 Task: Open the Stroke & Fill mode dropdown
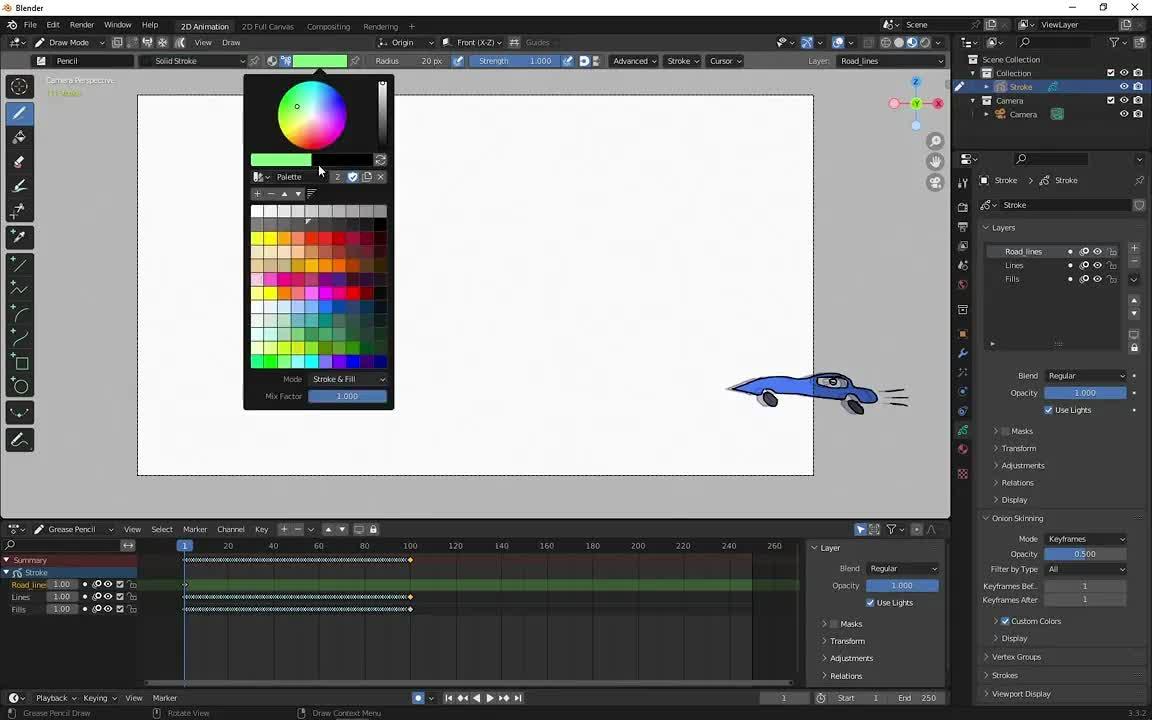tap(348, 378)
